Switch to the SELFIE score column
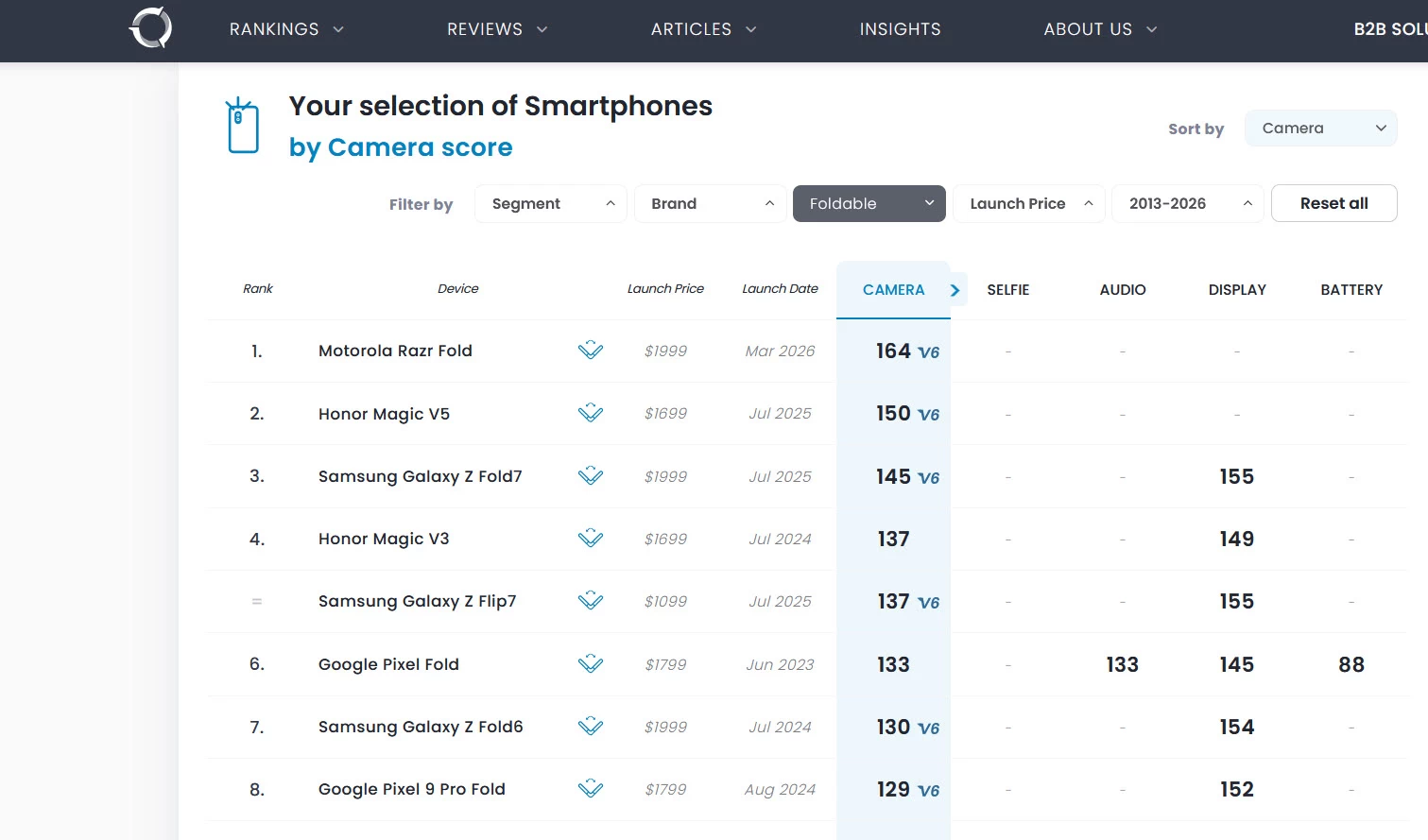The width and height of the screenshot is (1428, 840). tap(1008, 290)
